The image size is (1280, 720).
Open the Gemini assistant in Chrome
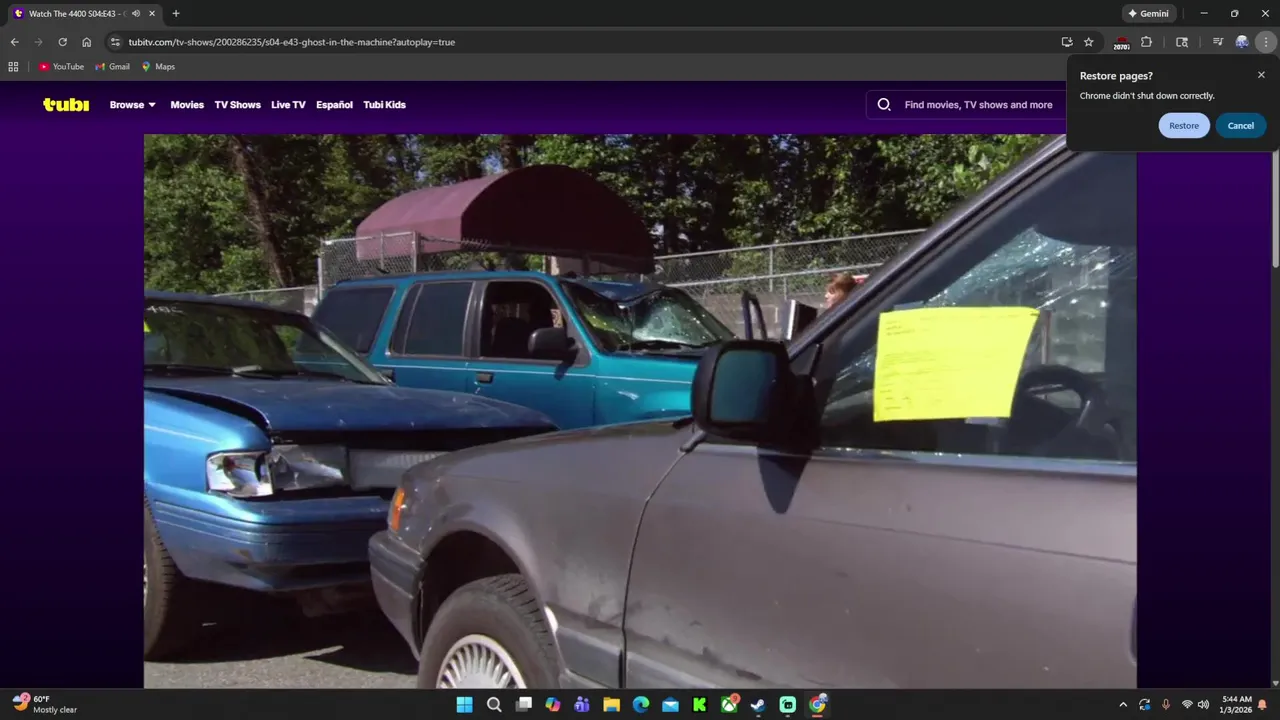[x=1148, y=14]
